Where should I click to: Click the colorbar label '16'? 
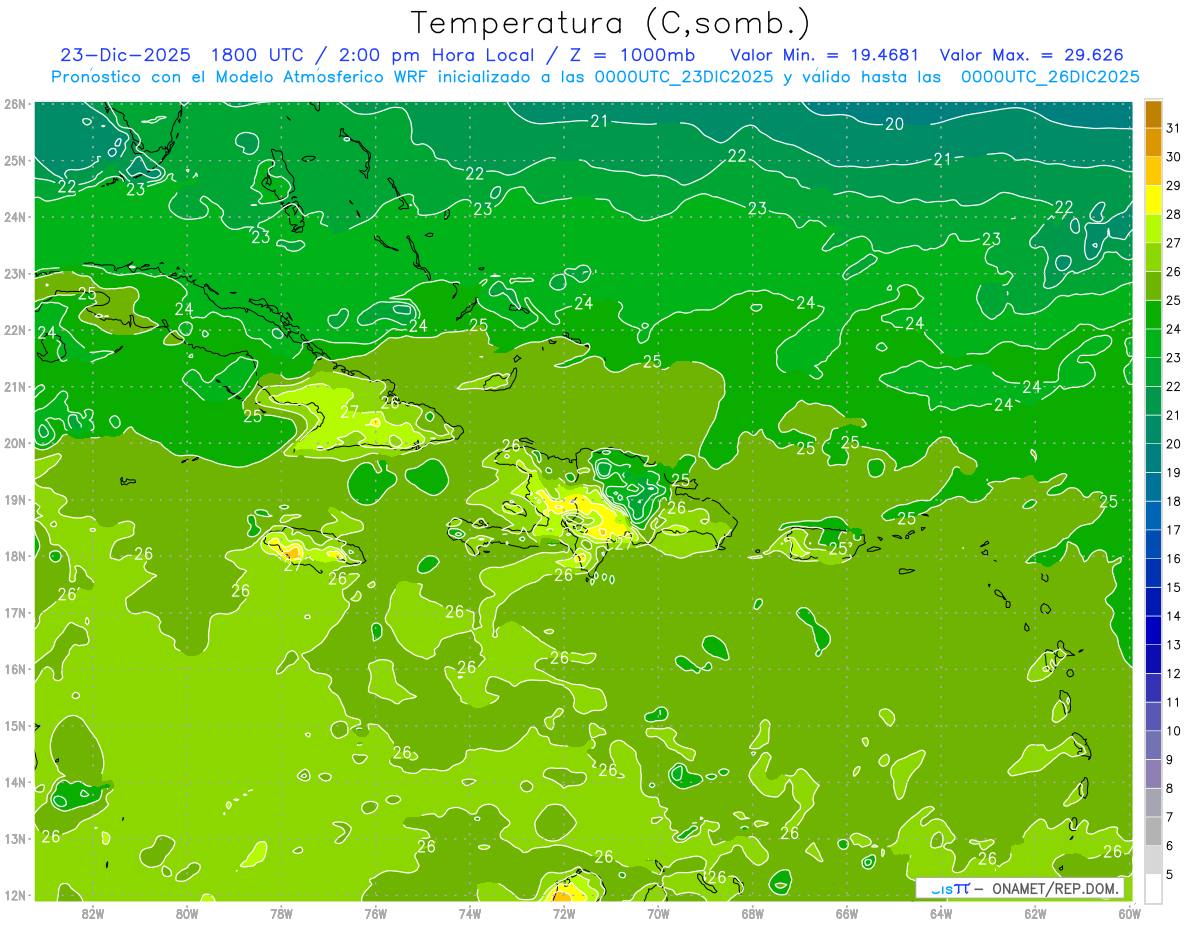1174,558
